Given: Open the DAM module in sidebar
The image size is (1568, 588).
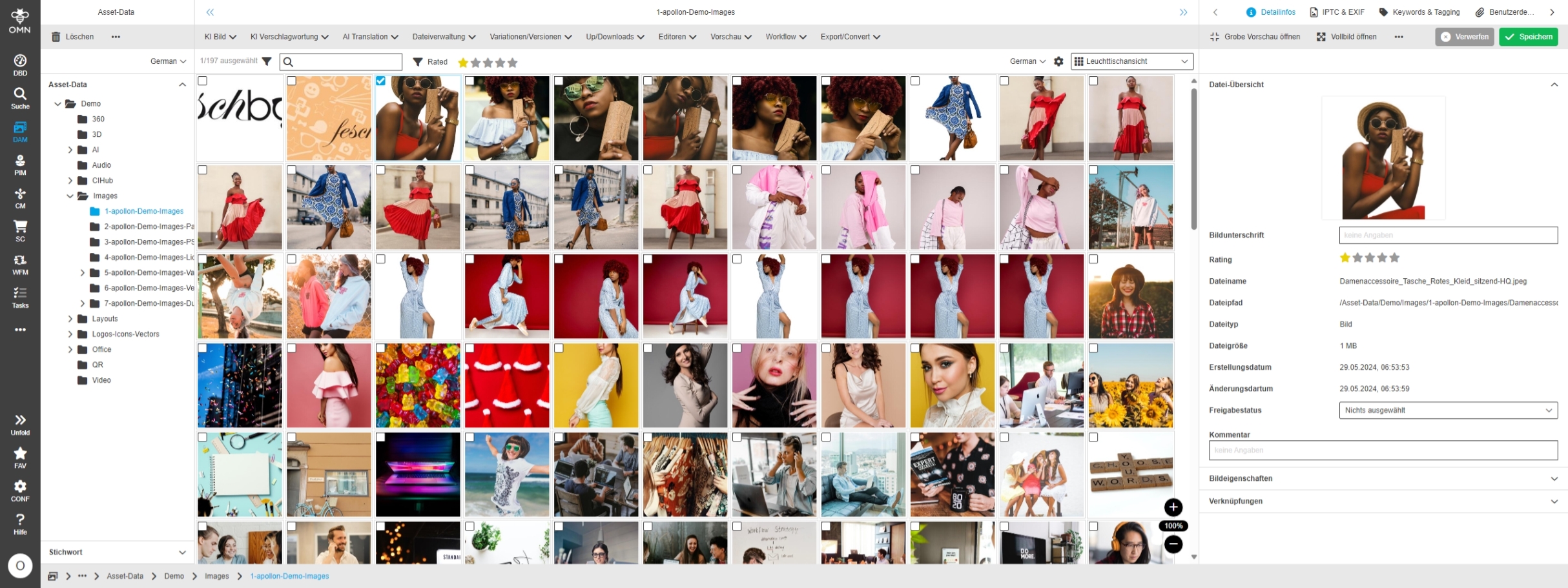Looking at the screenshot, I should pyautogui.click(x=20, y=131).
